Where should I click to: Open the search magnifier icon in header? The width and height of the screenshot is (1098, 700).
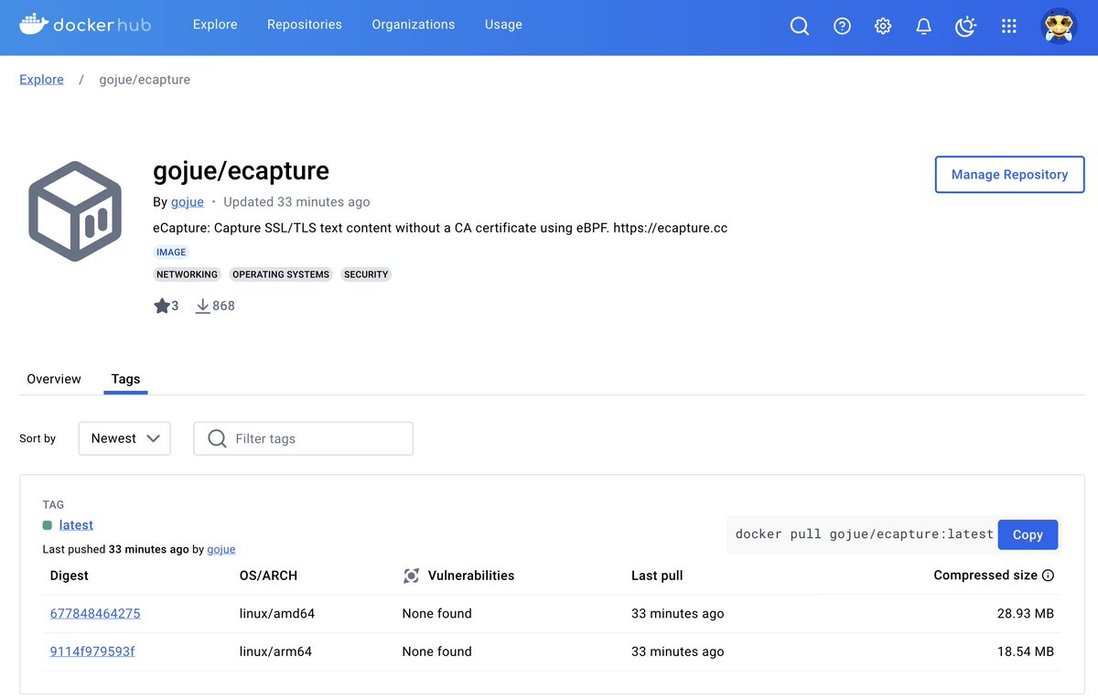point(799,26)
